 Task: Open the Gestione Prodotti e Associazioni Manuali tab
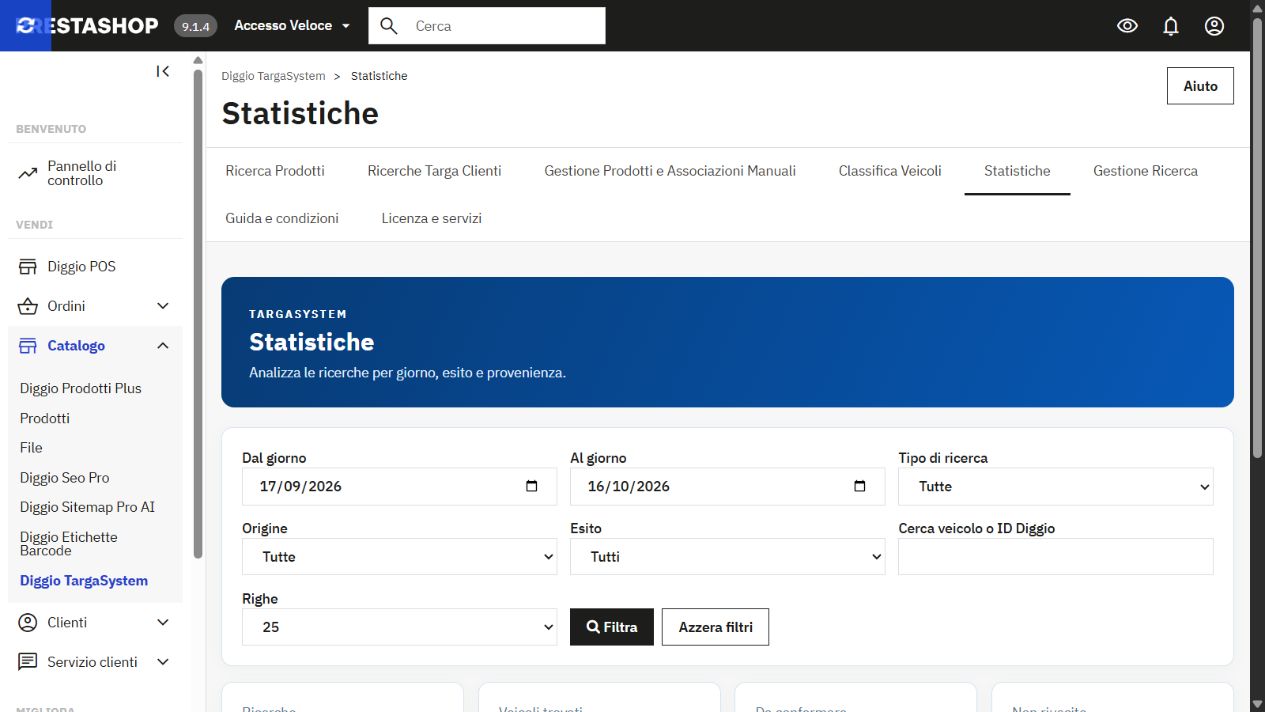click(x=670, y=171)
